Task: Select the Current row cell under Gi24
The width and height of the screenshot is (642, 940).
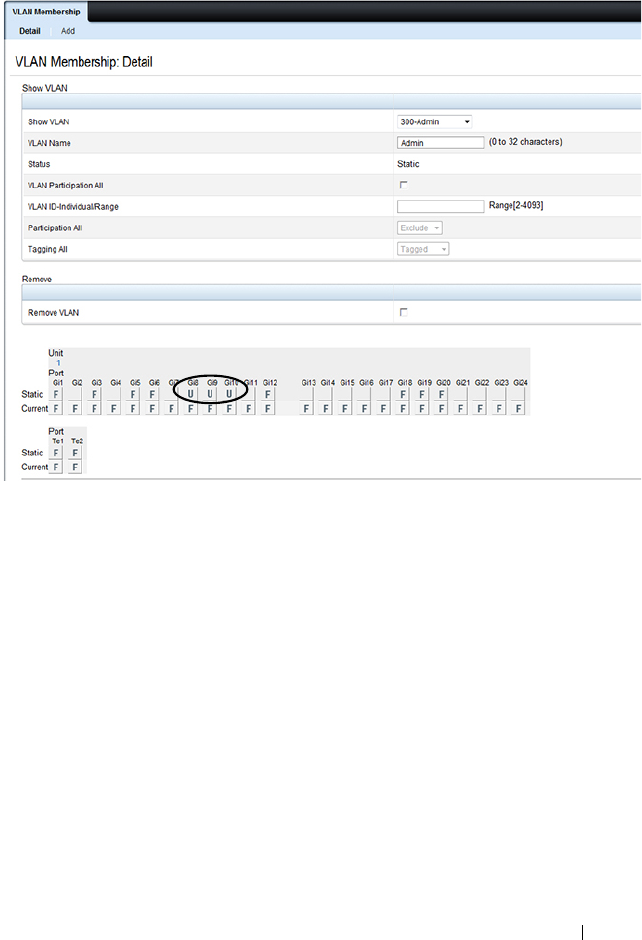Action: (x=519, y=409)
